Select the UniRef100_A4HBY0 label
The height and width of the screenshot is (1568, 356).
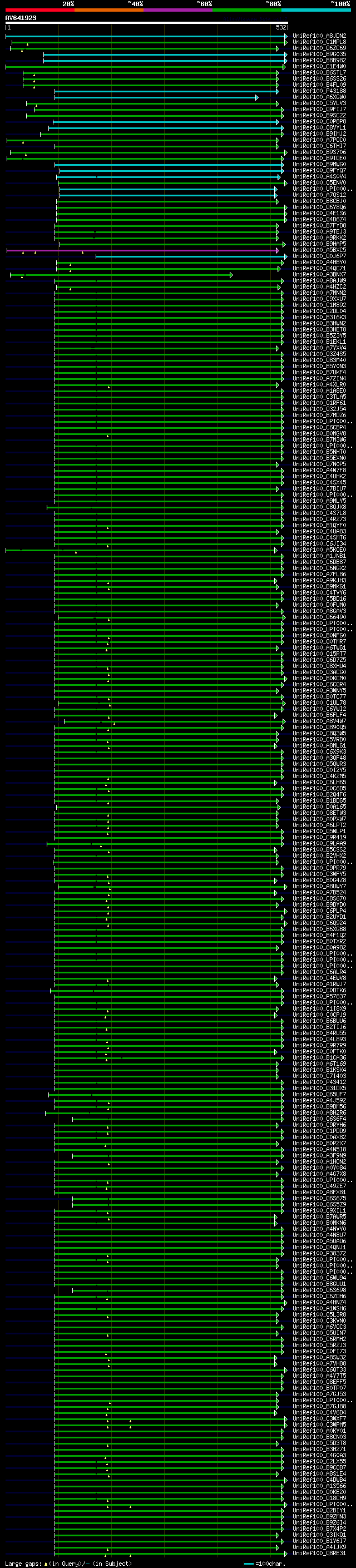(319, 263)
